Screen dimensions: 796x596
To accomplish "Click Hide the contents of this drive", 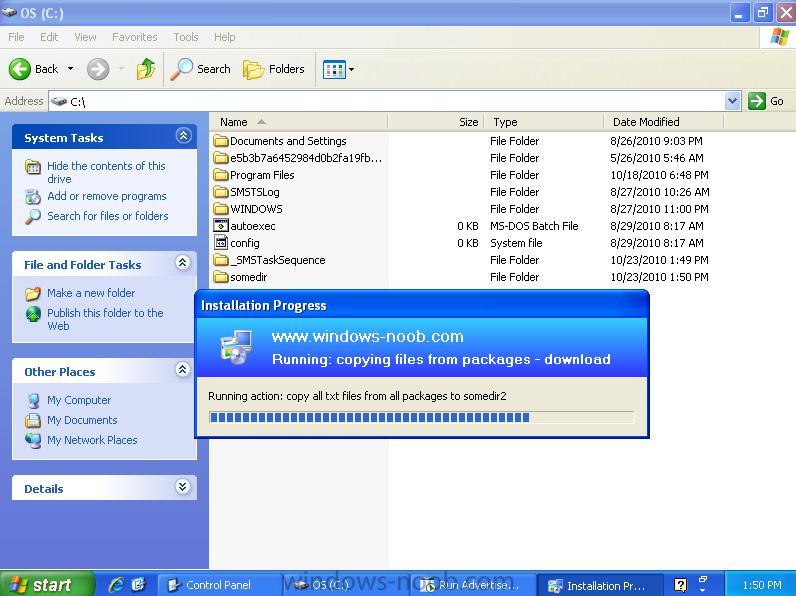I will tap(106, 173).
